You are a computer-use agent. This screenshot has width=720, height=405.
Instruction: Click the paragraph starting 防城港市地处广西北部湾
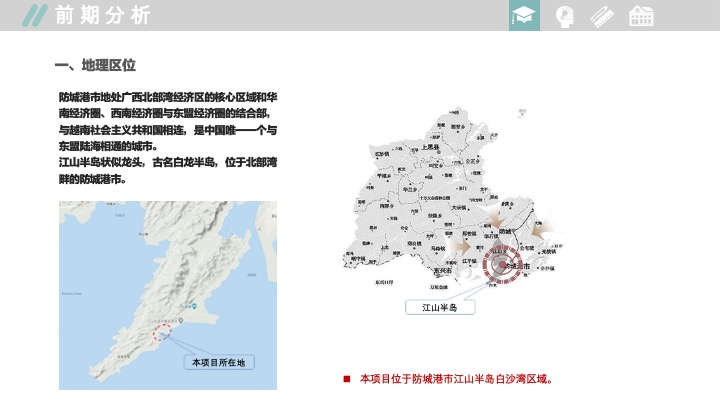pos(168,122)
